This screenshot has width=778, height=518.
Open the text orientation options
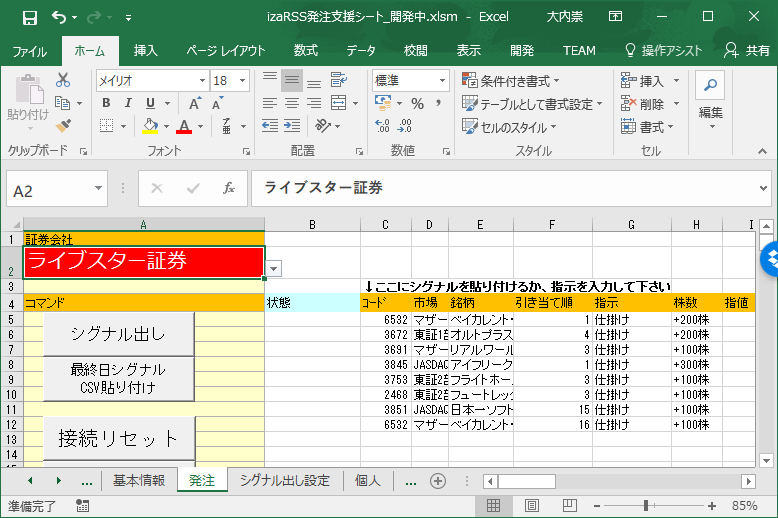click(323, 126)
